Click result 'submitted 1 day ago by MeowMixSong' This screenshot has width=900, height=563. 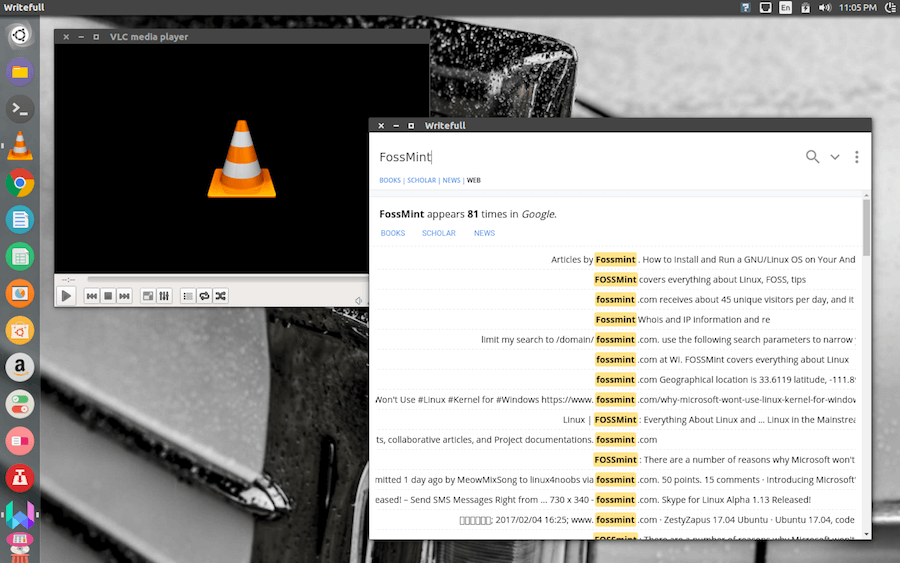[x=616, y=480]
